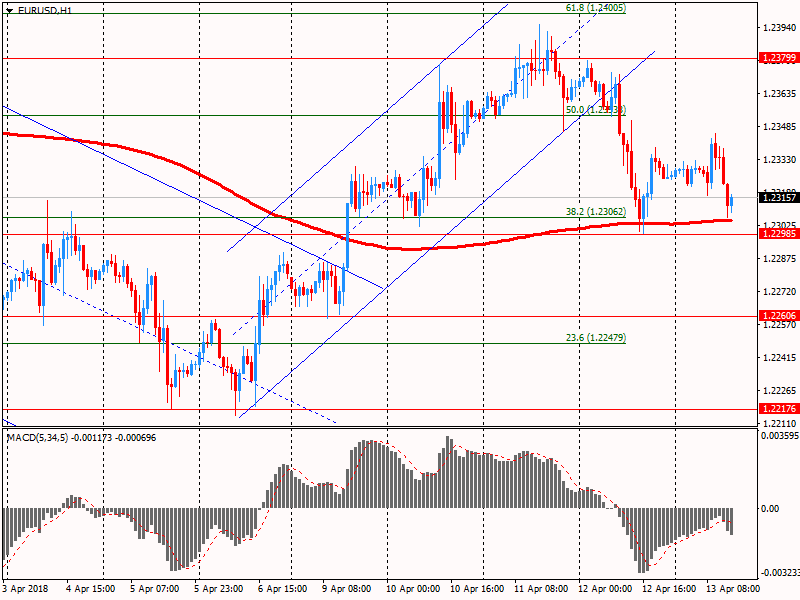Click the 1.23330 price scale value
The image size is (800, 600).
point(779,160)
